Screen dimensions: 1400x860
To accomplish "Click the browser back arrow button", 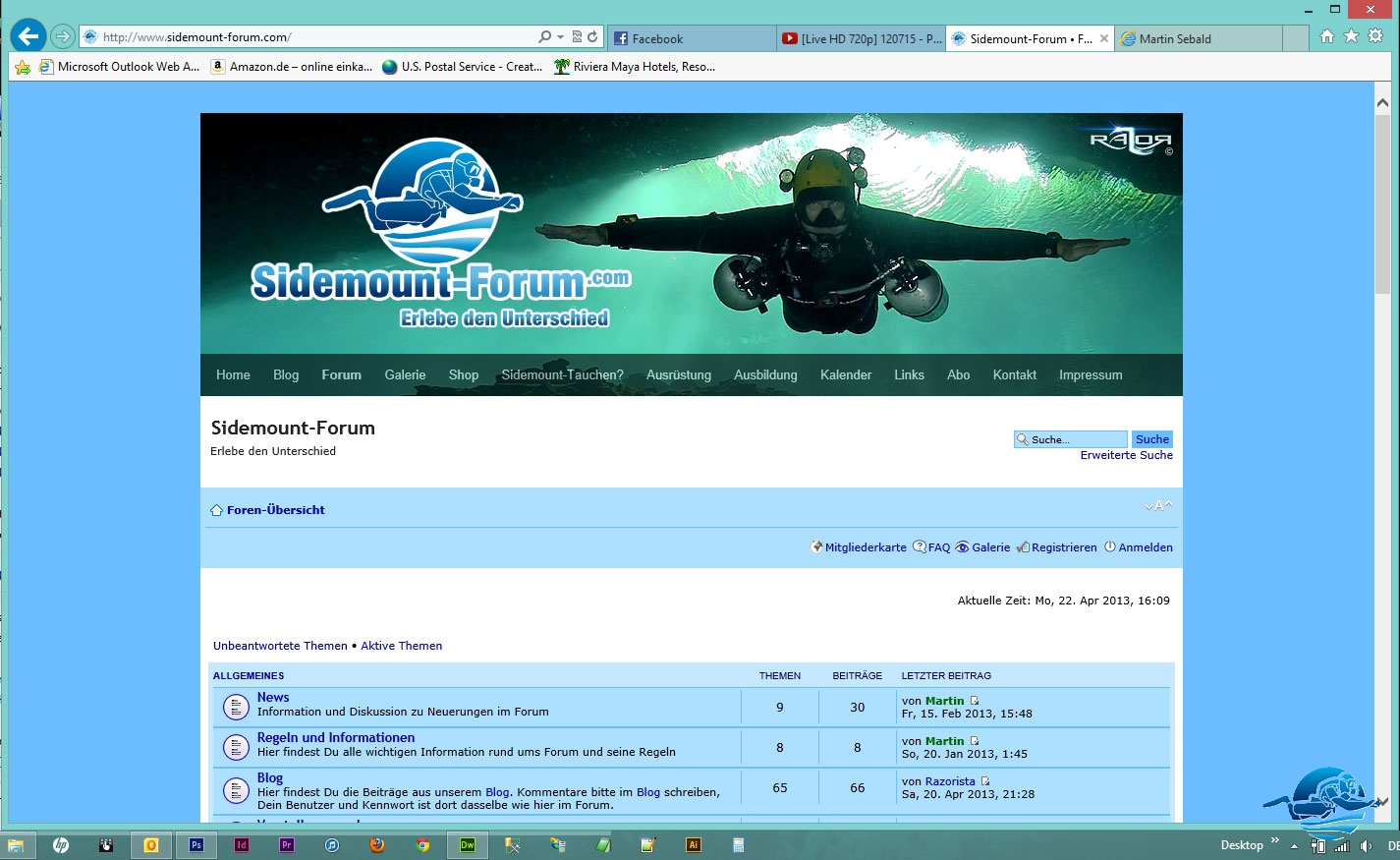I will (28, 36).
